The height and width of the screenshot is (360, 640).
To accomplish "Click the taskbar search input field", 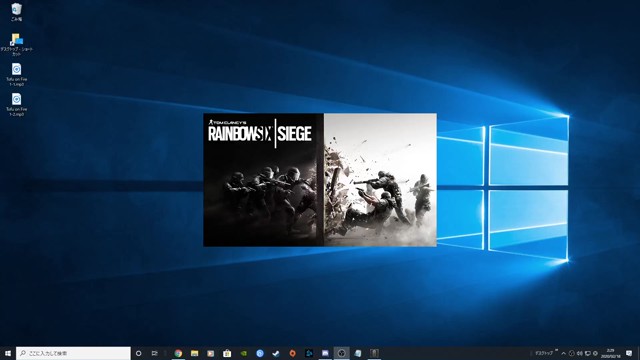I will [73, 353].
